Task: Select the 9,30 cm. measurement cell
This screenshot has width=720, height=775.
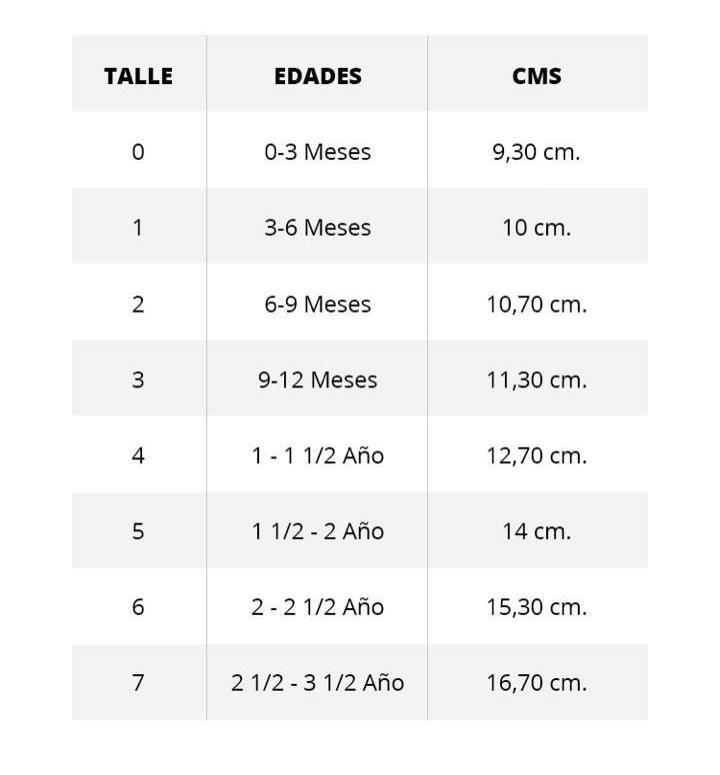Action: point(536,152)
